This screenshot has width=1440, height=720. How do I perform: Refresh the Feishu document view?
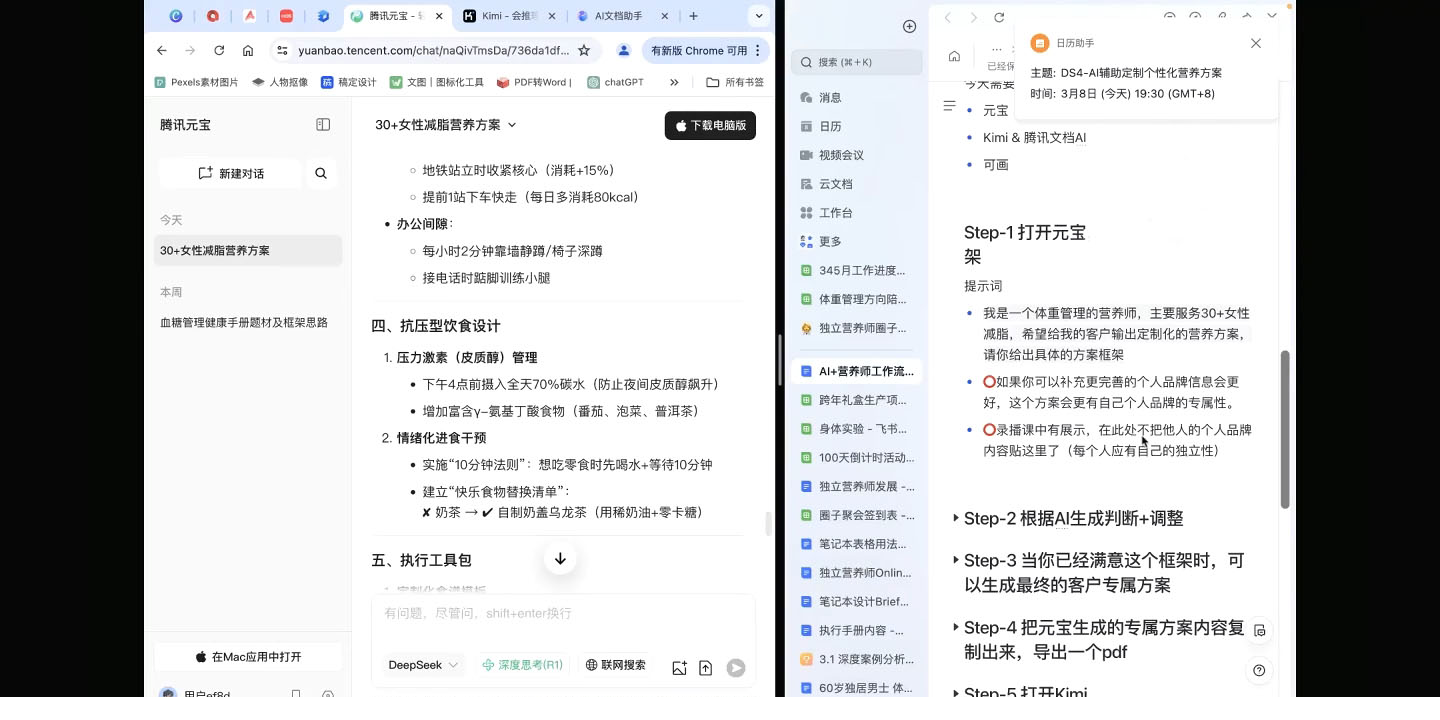998,18
